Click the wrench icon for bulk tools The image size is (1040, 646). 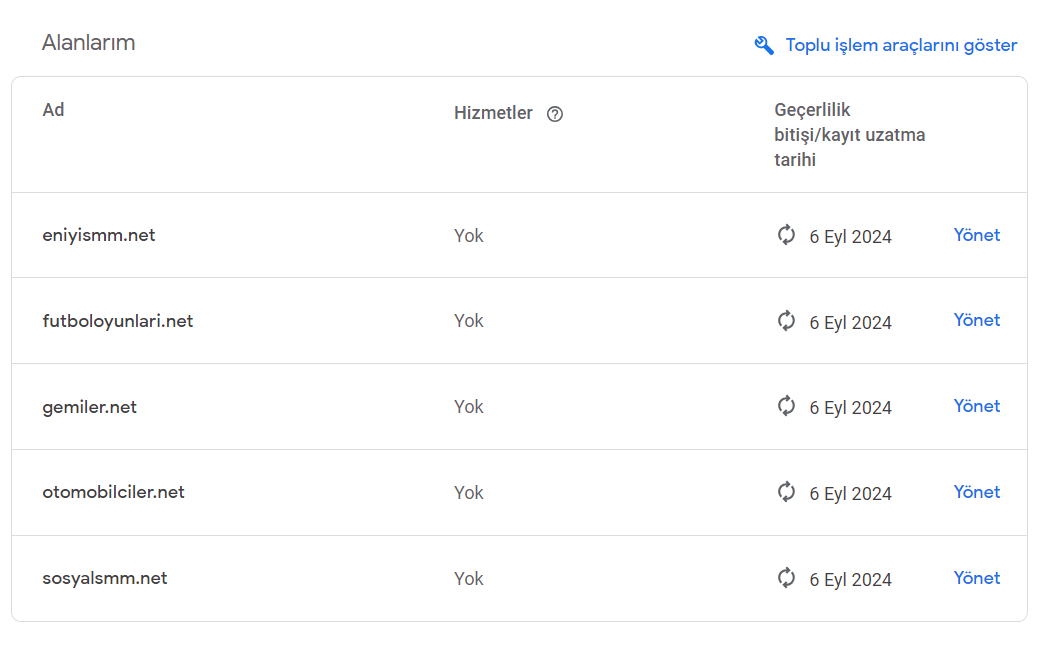click(x=764, y=45)
